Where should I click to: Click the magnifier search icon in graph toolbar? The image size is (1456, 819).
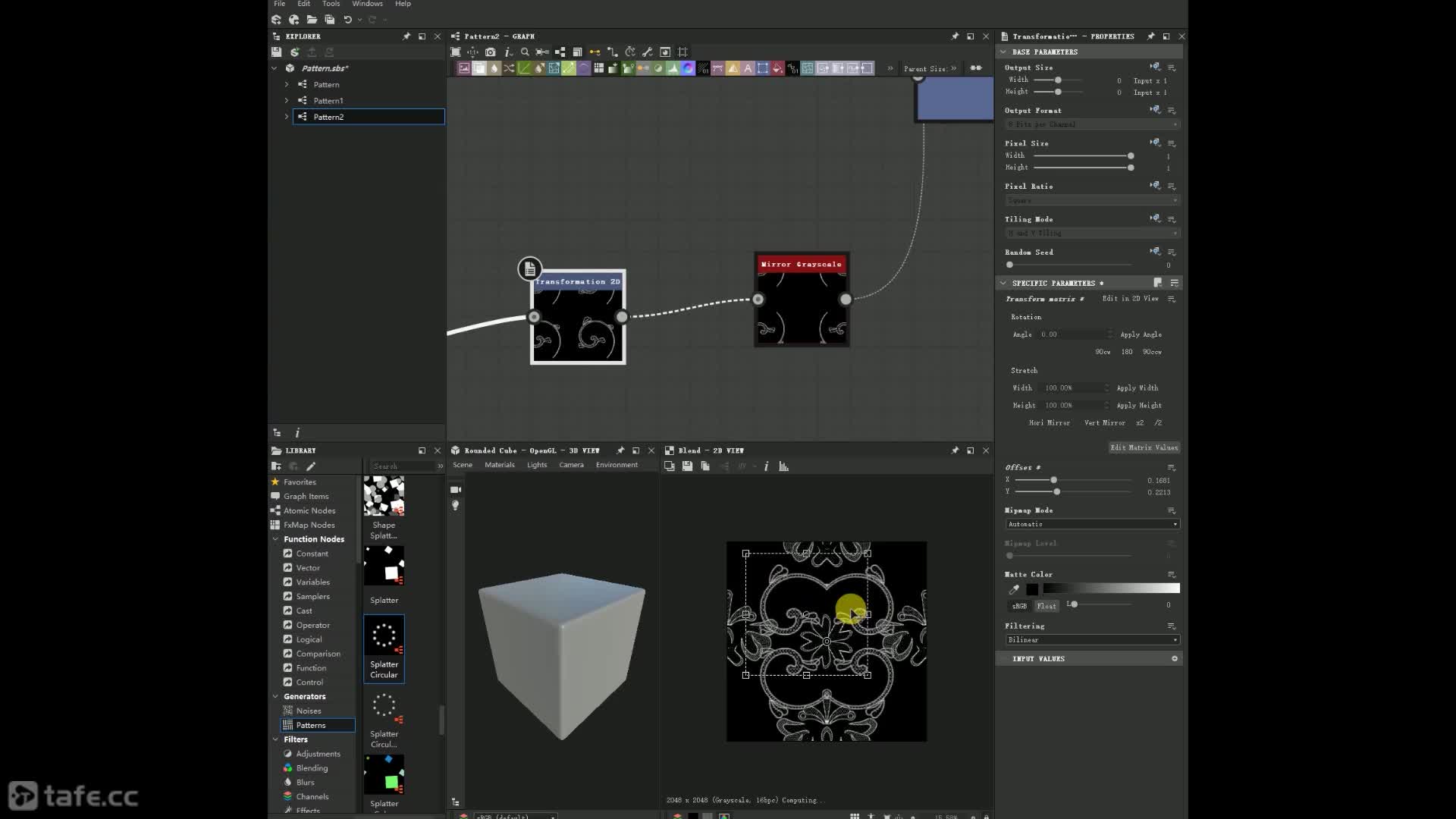point(525,52)
